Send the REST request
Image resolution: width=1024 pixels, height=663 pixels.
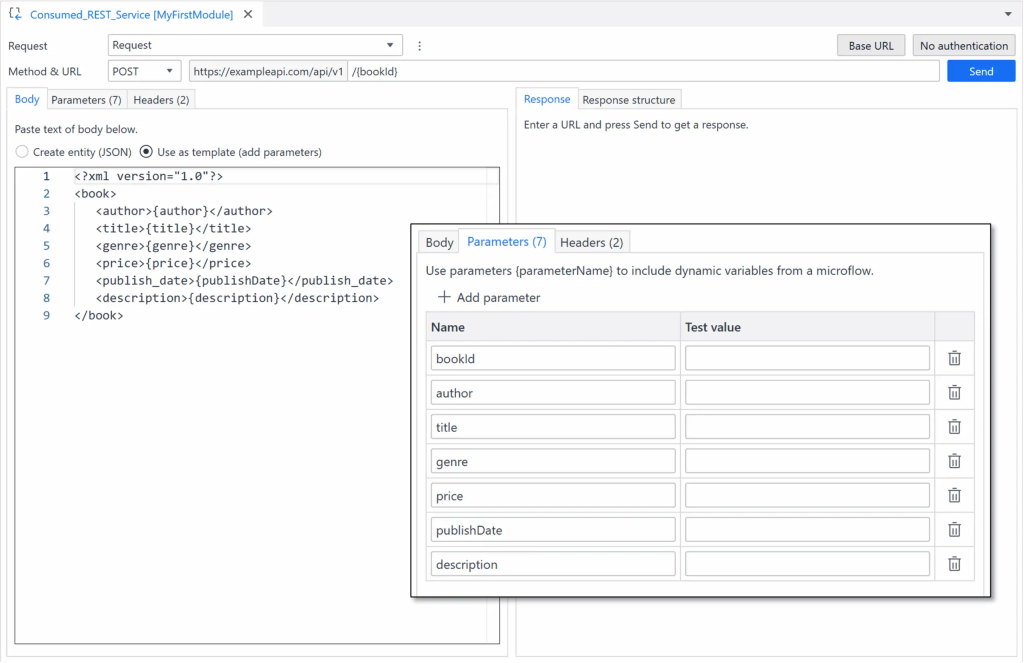pos(981,71)
